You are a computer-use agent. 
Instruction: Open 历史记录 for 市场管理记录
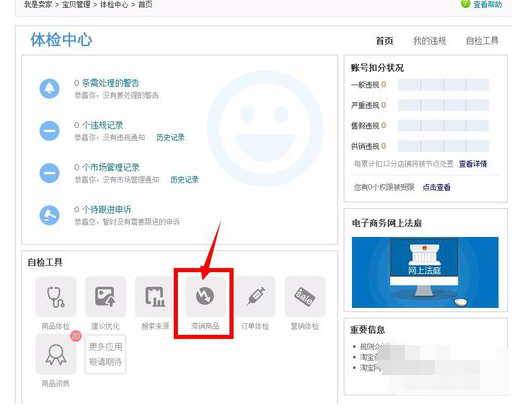pyautogui.click(x=185, y=179)
